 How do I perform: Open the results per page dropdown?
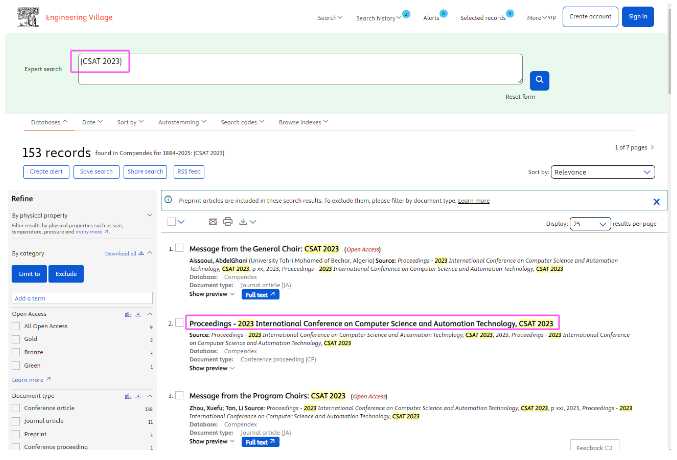click(x=590, y=224)
